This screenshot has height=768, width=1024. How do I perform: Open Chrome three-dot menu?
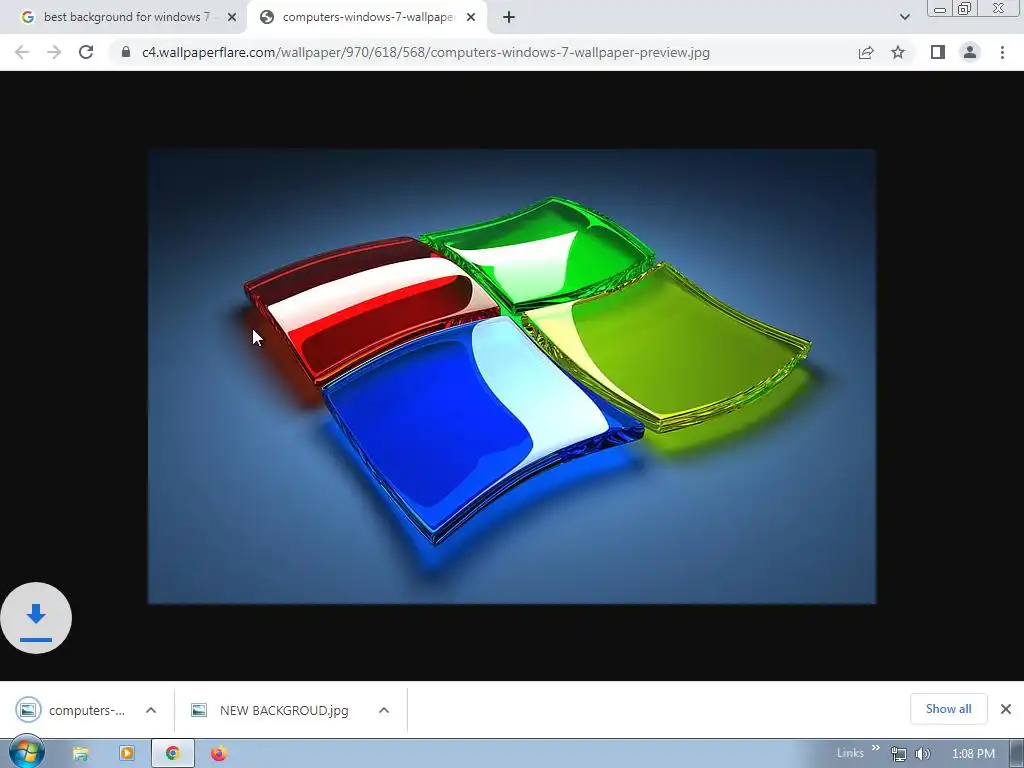(x=1002, y=52)
